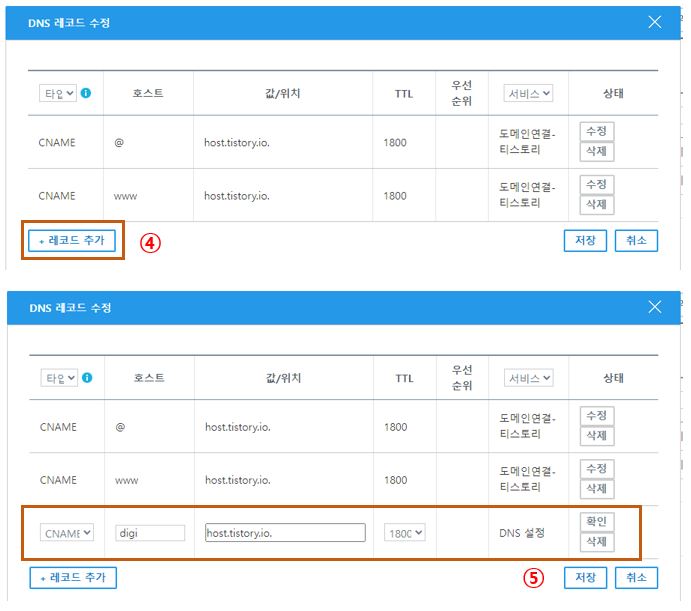
Task: Click the 값/위치 column header in bottom dialog
Action: click(x=283, y=378)
